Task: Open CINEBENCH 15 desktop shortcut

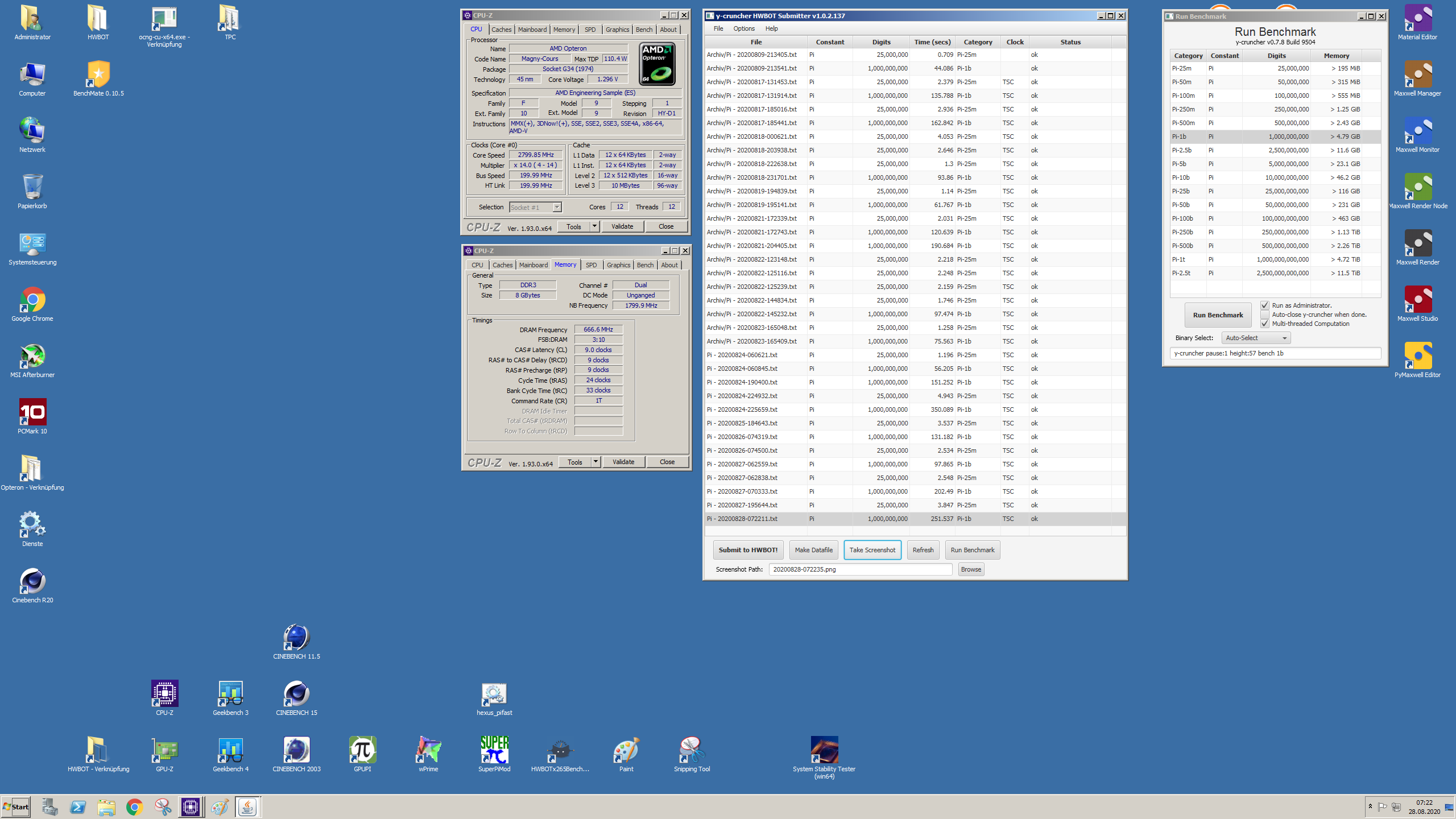Action: (296, 698)
